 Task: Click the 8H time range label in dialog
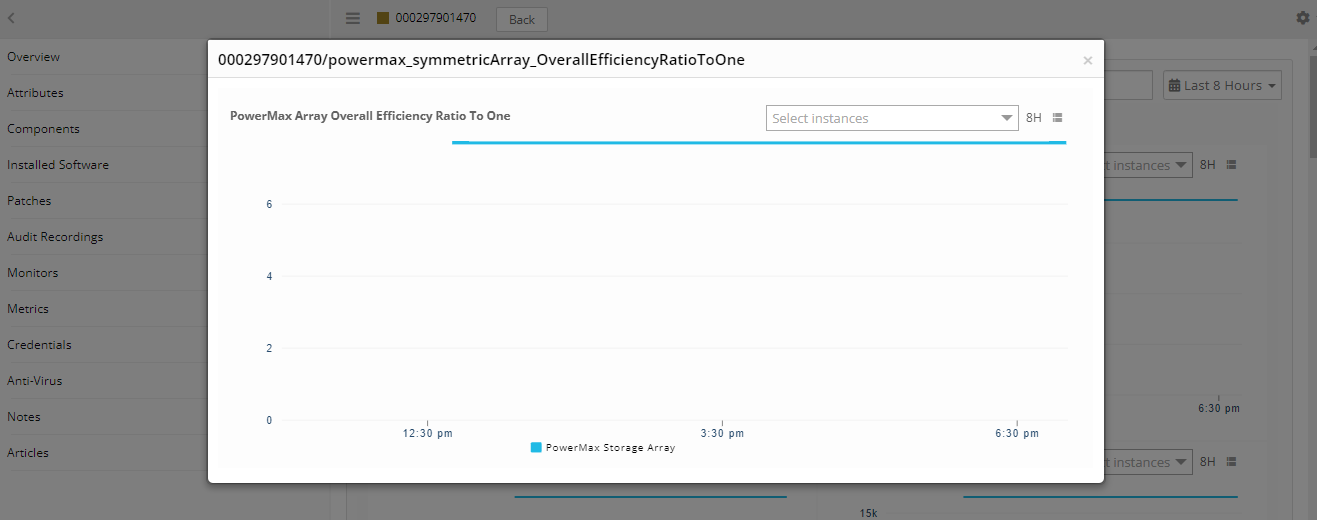(1034, 118)
